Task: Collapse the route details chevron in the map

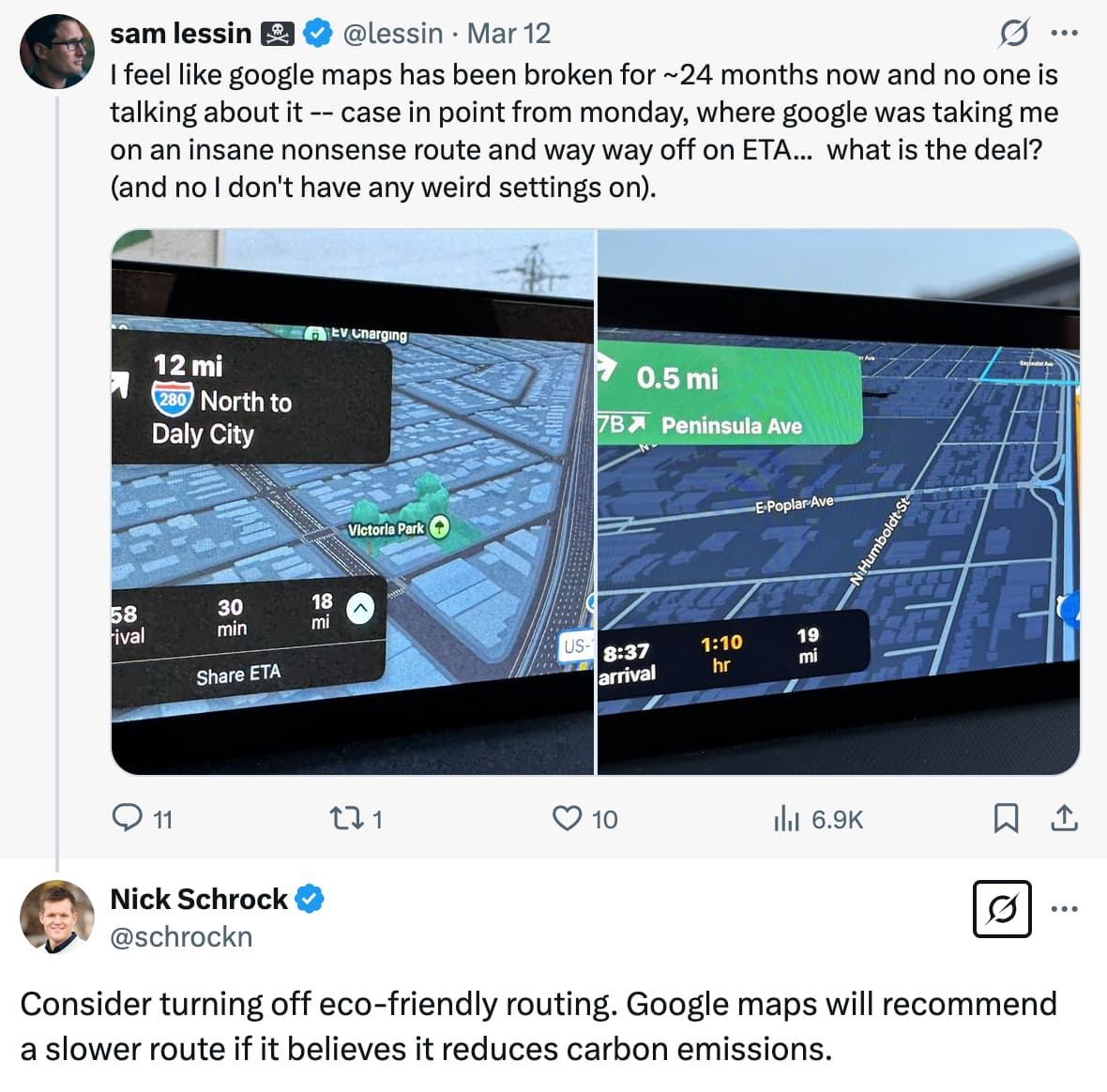Action: coord(359,609)
